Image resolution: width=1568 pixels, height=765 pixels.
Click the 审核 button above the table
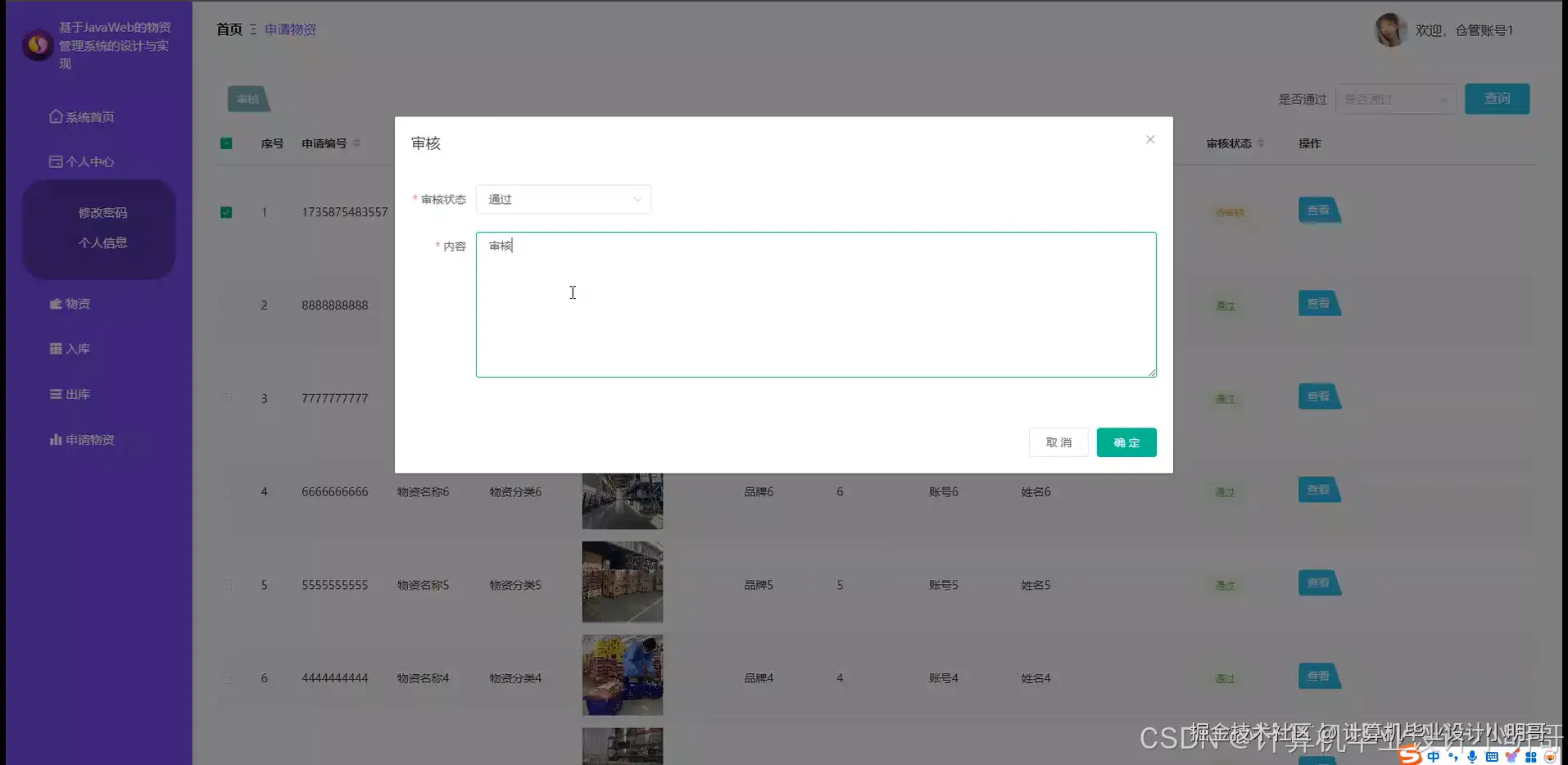(x=248, y=99)
